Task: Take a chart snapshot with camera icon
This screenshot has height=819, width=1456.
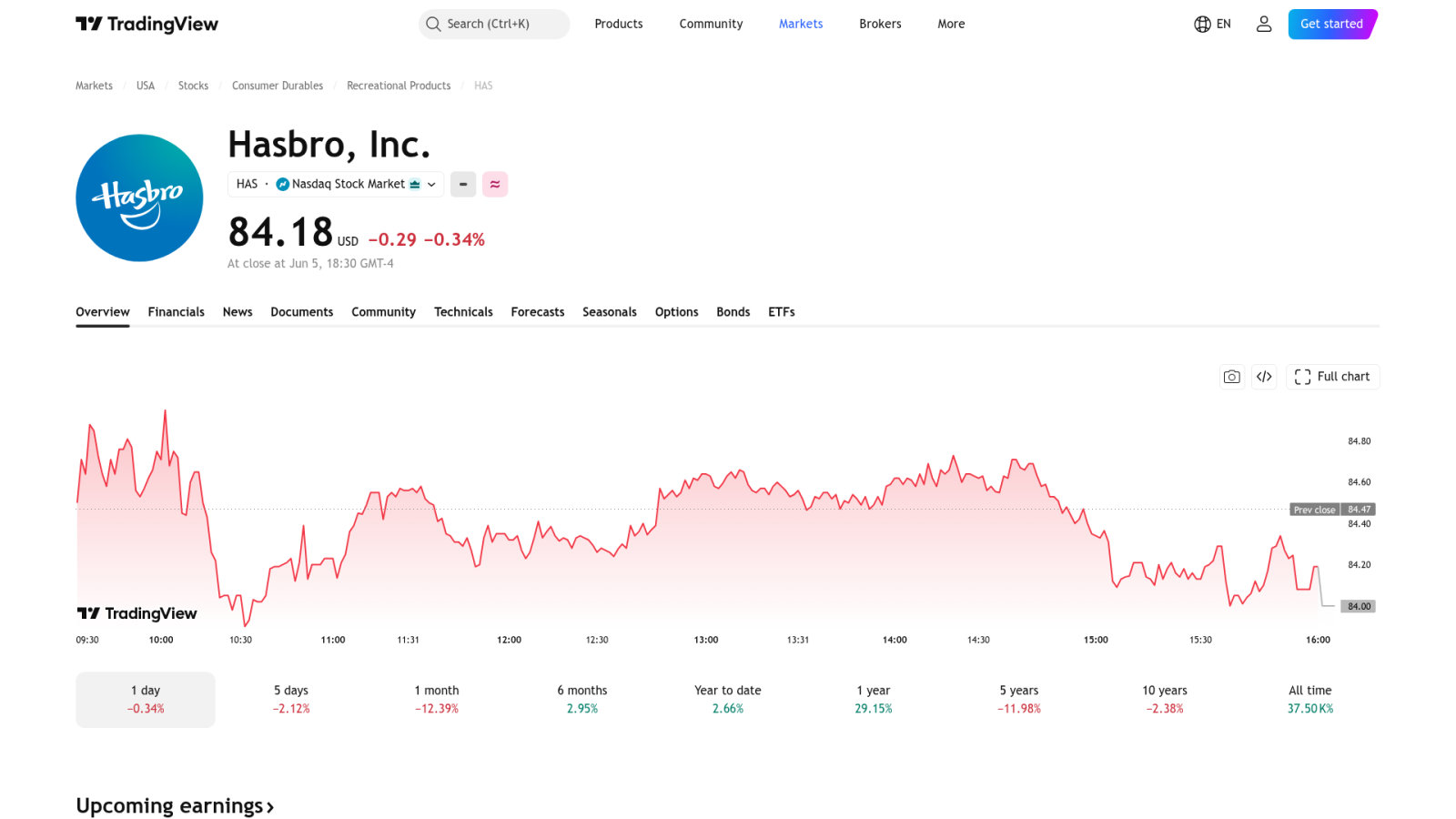Action: (x=1232, y=377)
